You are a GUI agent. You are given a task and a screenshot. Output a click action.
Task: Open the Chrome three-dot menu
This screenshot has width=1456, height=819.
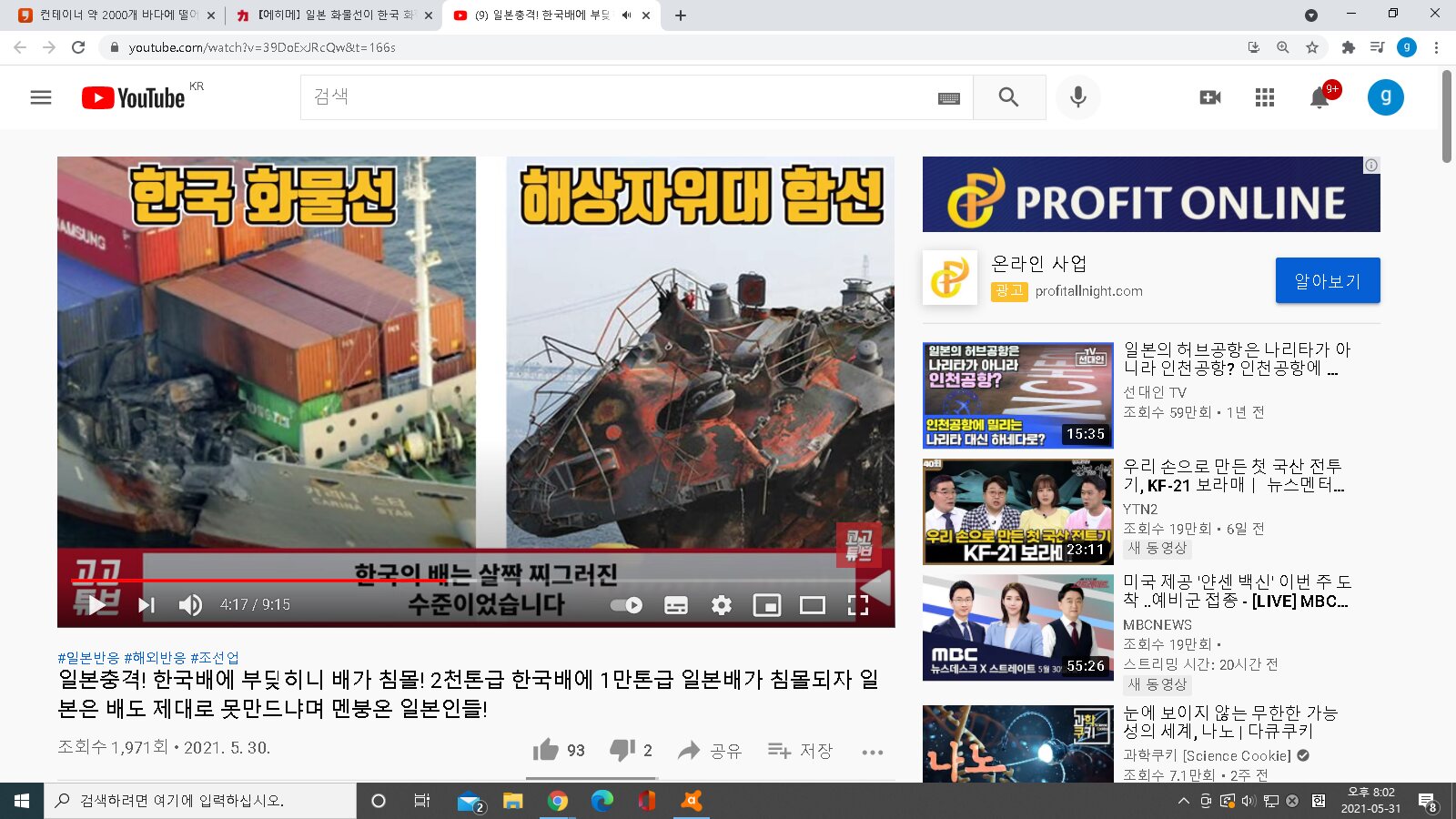tap(1436, 47)
